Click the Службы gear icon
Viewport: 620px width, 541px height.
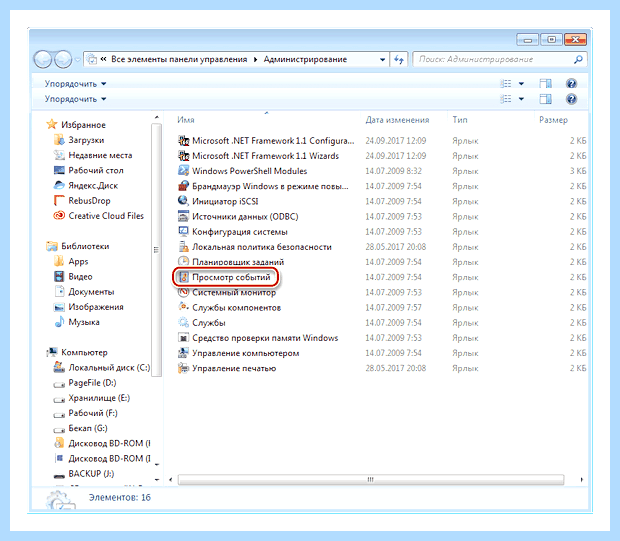click(183, 323)
